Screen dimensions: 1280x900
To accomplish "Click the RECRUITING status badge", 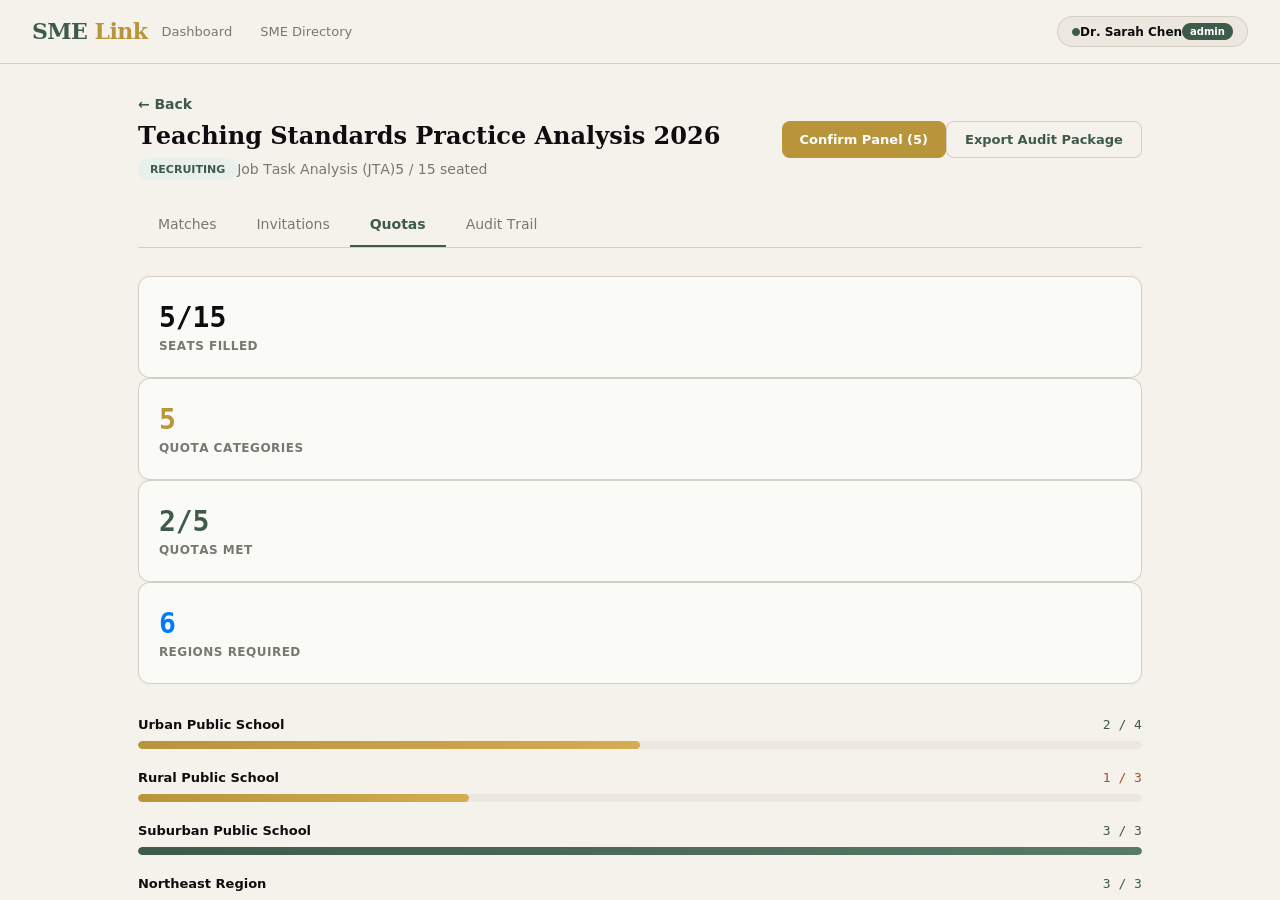I will [187, 168].
